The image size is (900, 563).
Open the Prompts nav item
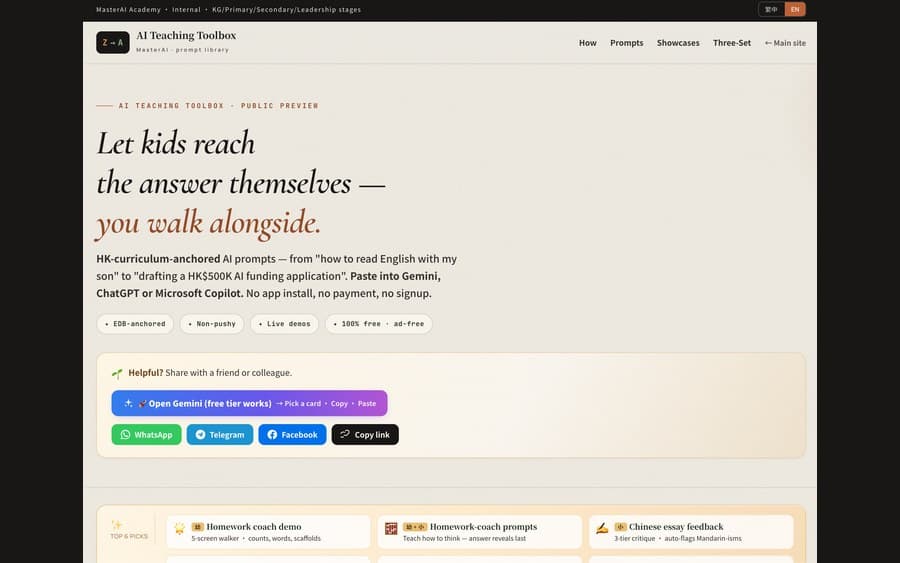pos(626,42)
